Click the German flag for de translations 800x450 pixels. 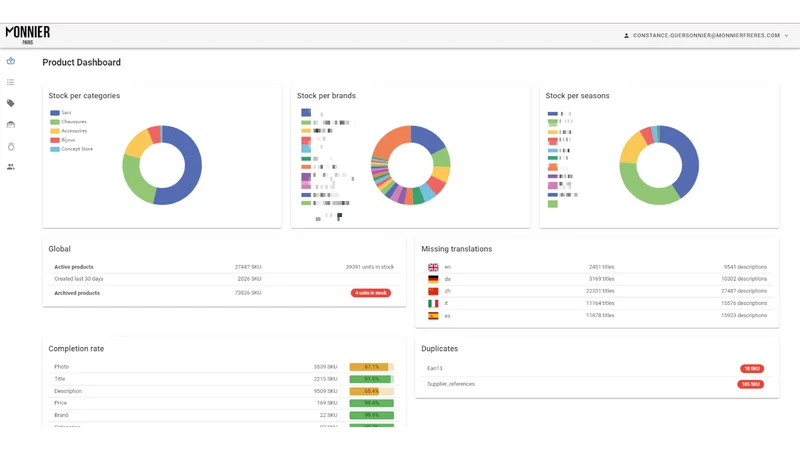[x=433, y=279]
